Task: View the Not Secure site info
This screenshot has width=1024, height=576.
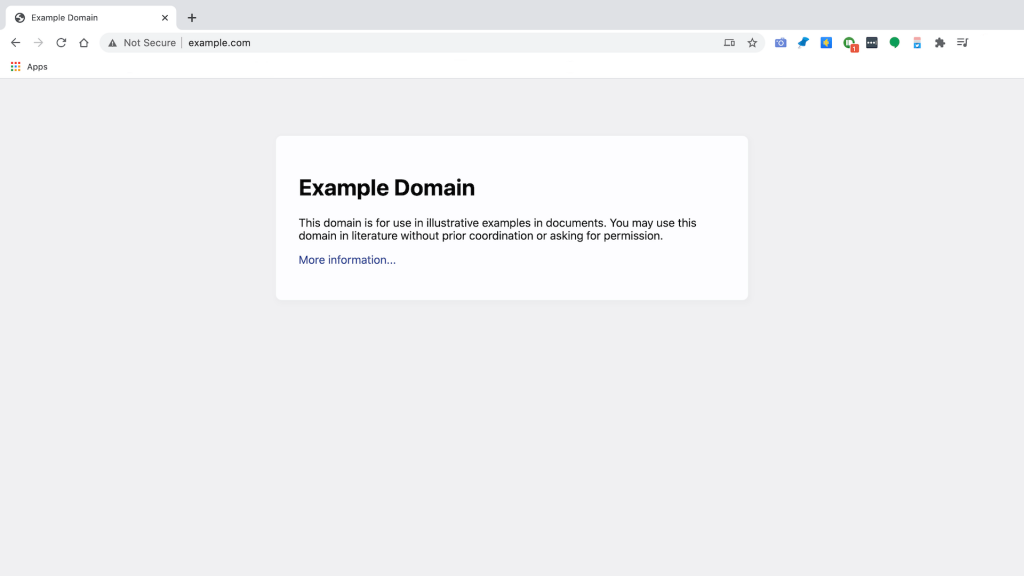Action: pos(142,43)
